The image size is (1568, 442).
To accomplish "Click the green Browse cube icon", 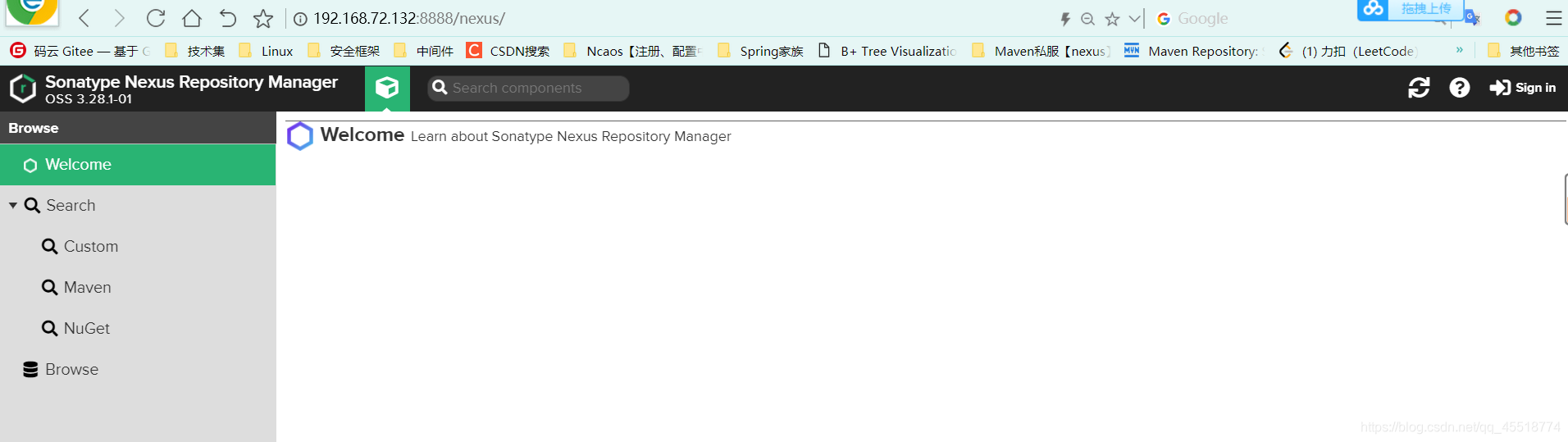I will point(387,89).
